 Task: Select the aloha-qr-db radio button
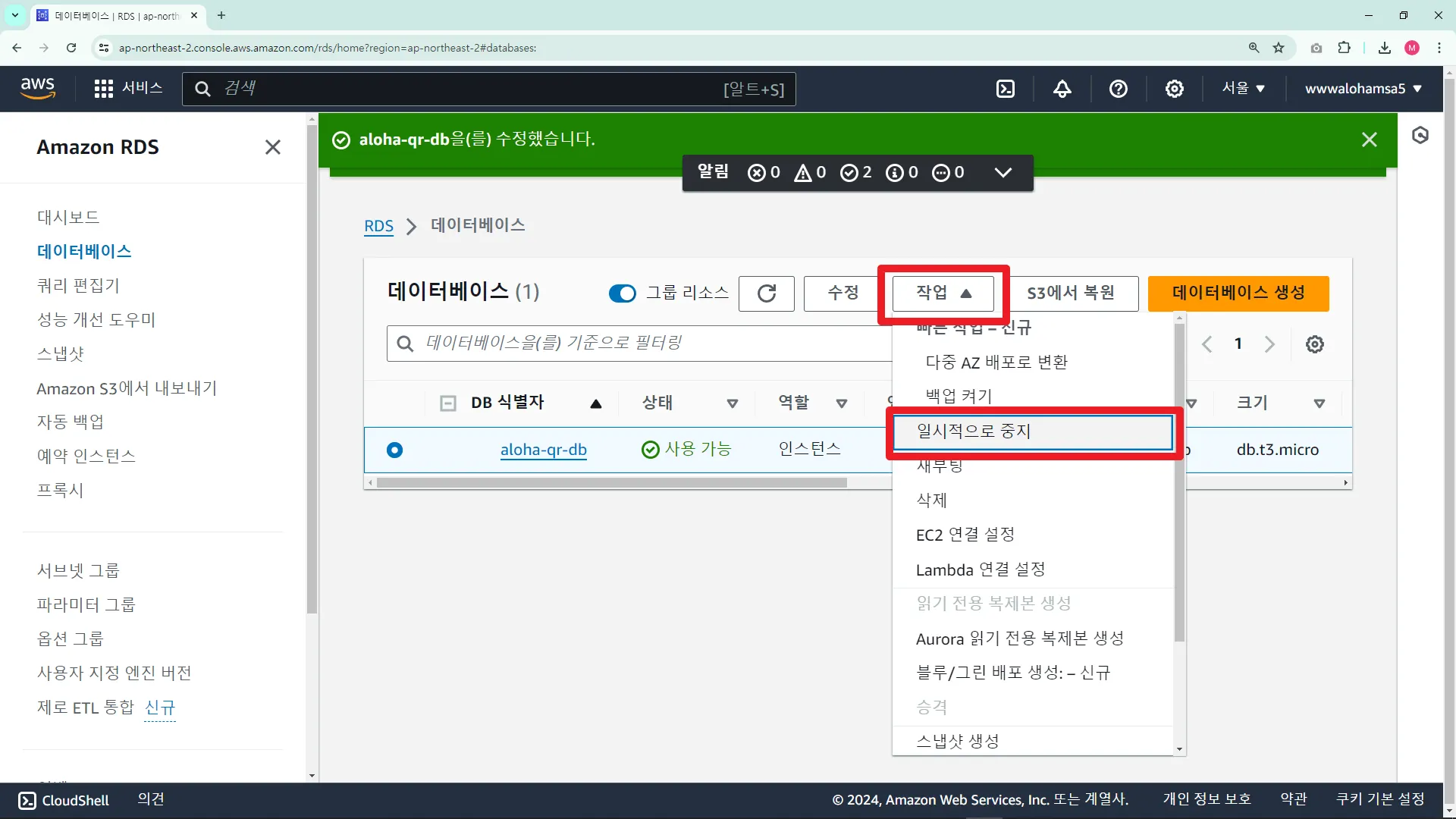(x=394, y=450)
